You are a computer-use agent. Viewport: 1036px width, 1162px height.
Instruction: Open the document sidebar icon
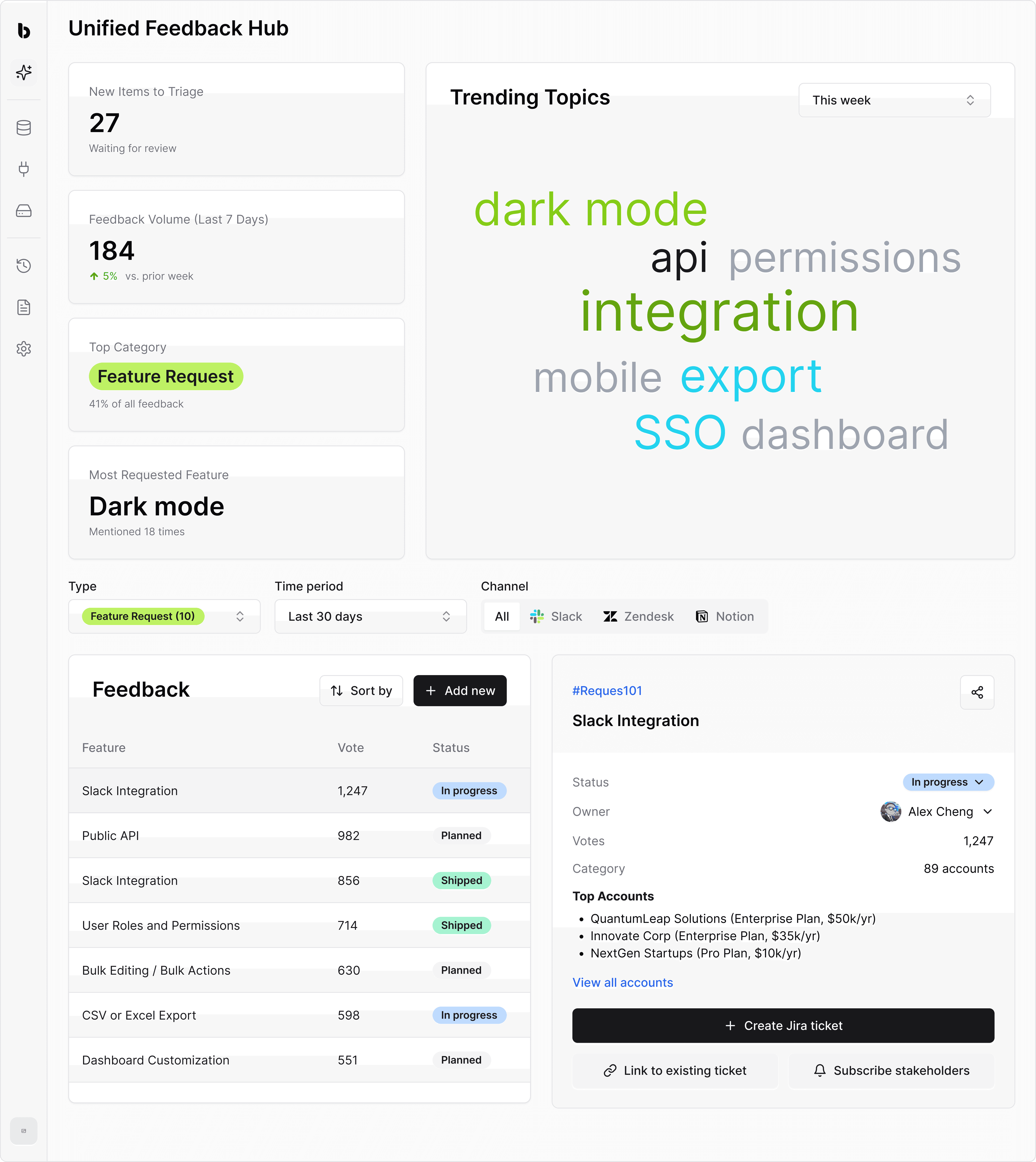[x=23, y=307]
